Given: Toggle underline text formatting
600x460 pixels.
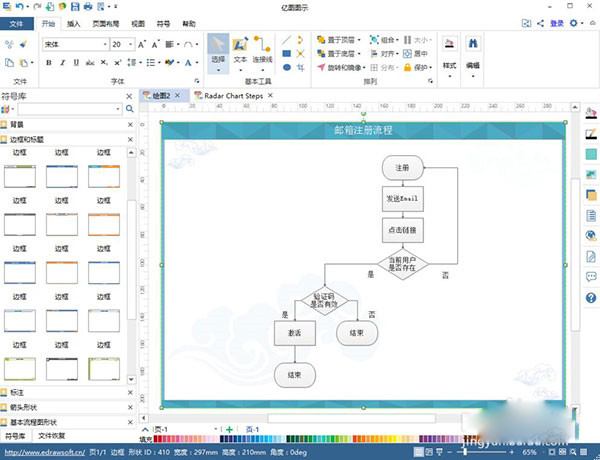Looking at the screenshot, I should [76, 63].
